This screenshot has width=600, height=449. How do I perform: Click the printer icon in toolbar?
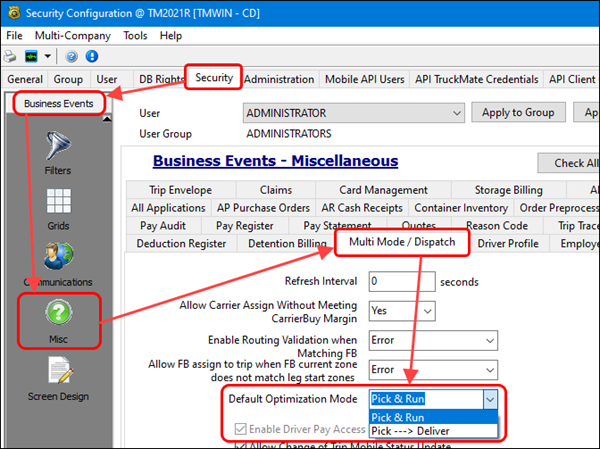(10, 57)
